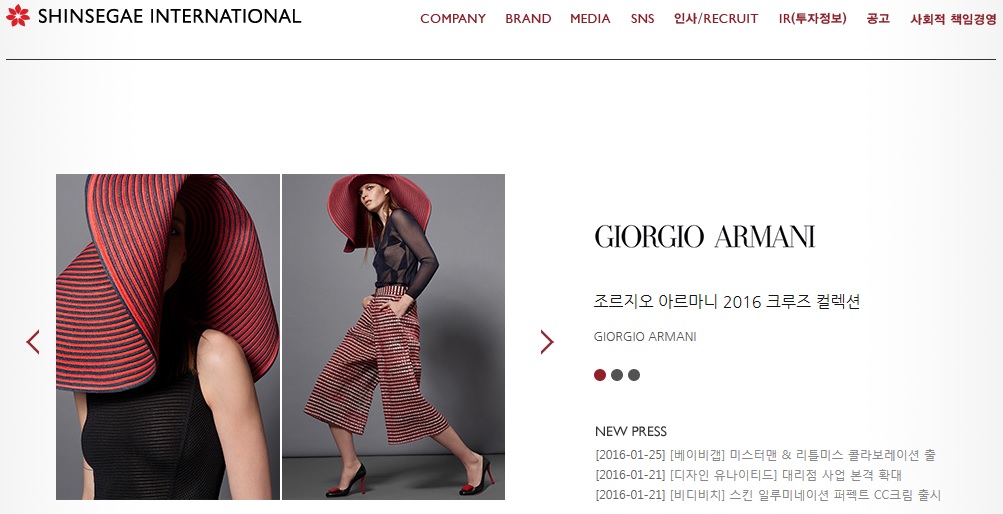Select the second gray slide indicator dot
This screenshot has height=514, width=1003.
617,375
